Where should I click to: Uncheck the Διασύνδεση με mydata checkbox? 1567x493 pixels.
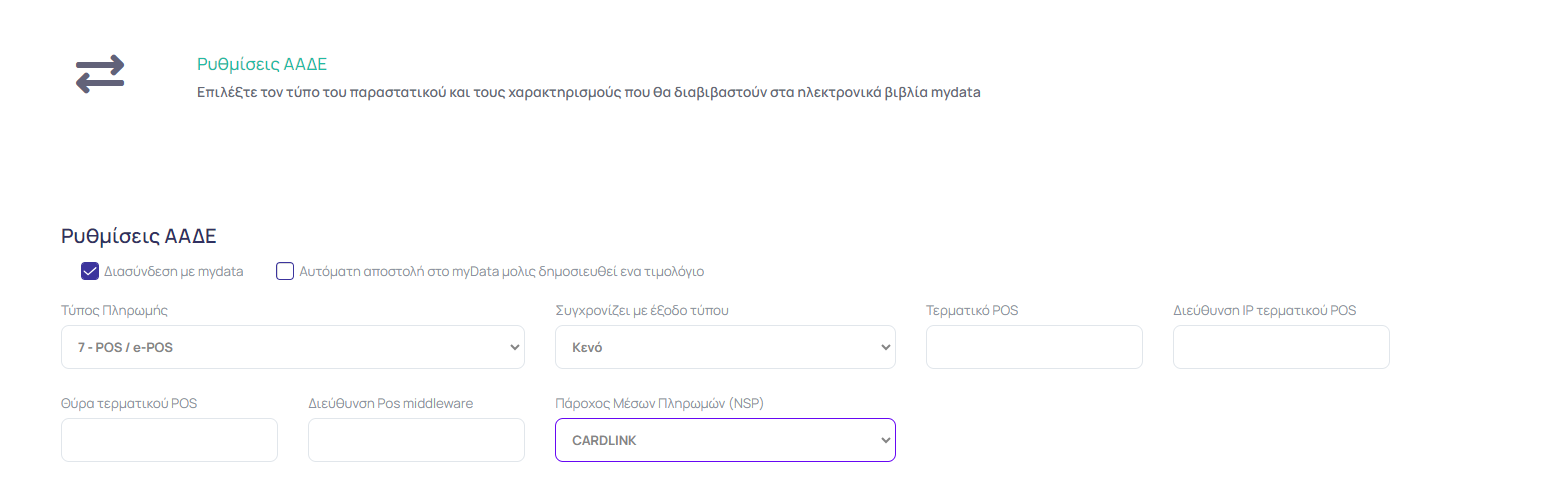90,271
